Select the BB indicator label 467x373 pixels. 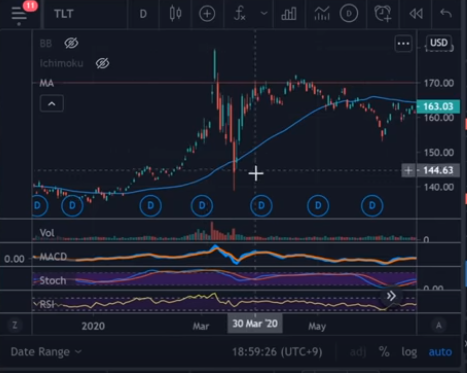point(46,43)
